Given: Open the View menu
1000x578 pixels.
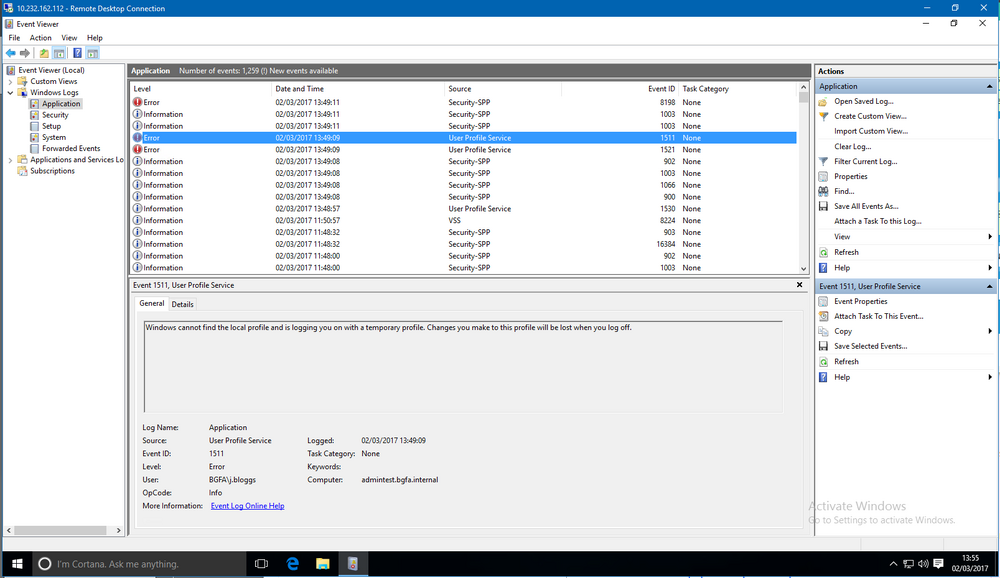Looking at the screenshot, I should [x=69, y=38].
